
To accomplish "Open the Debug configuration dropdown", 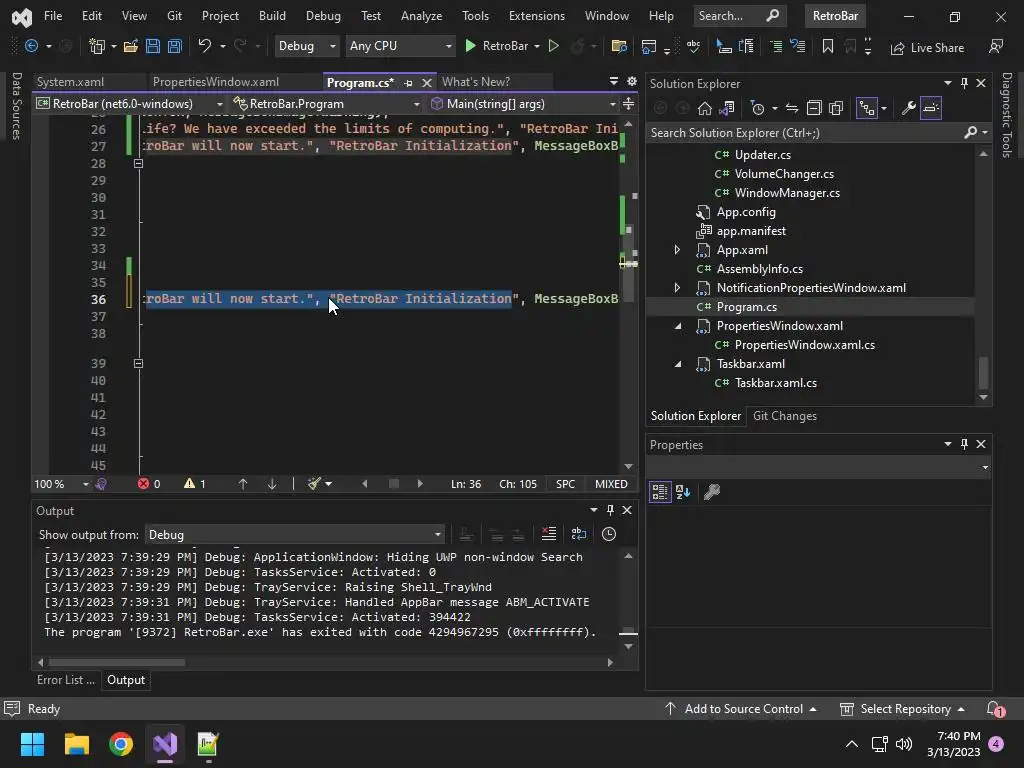I will (x=307, y=46).
